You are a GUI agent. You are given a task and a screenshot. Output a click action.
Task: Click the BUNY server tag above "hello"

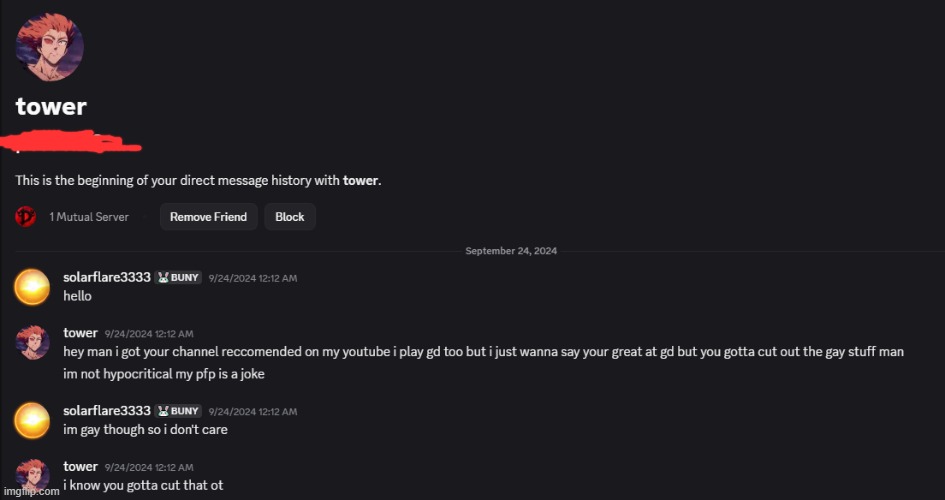[179, 277]
